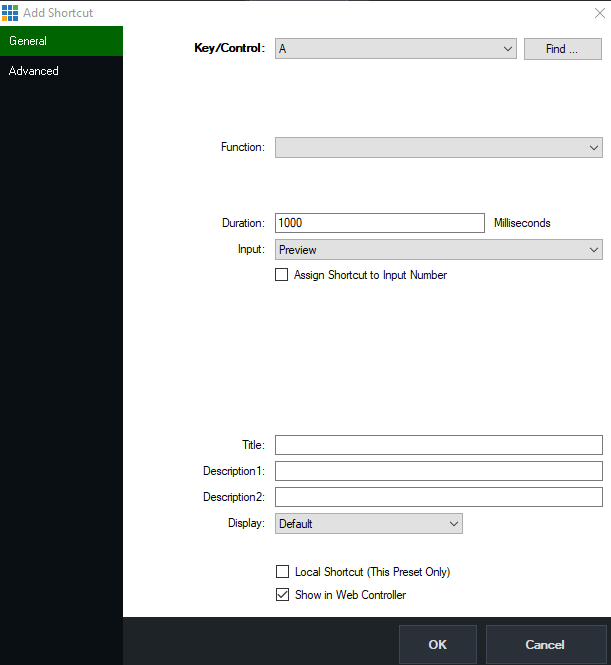This screenshot has height=665, width=611.
Task: Enable Assign Shortcut to Input Number
Action: point(281,275)
